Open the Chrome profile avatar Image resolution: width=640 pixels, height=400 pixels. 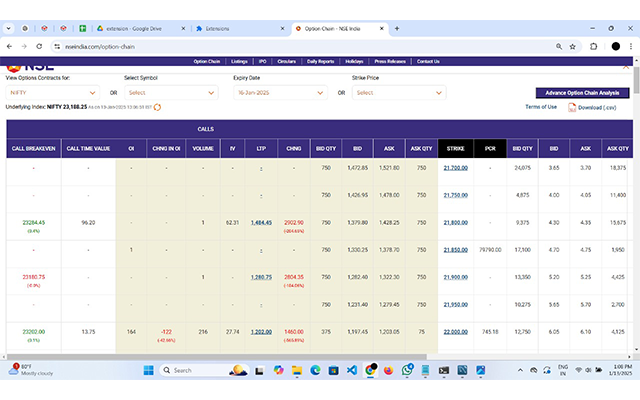point(616,47)
